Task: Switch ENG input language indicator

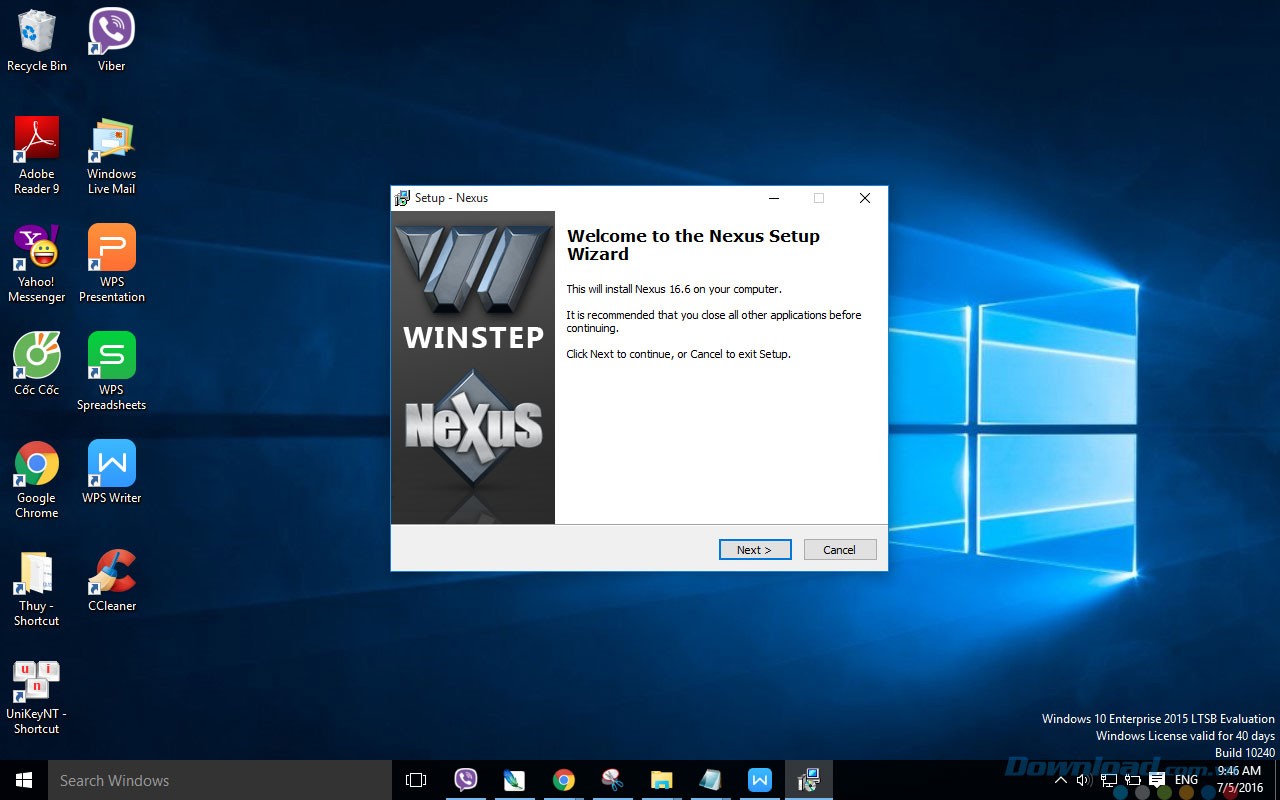Action: coord(1186,780)
